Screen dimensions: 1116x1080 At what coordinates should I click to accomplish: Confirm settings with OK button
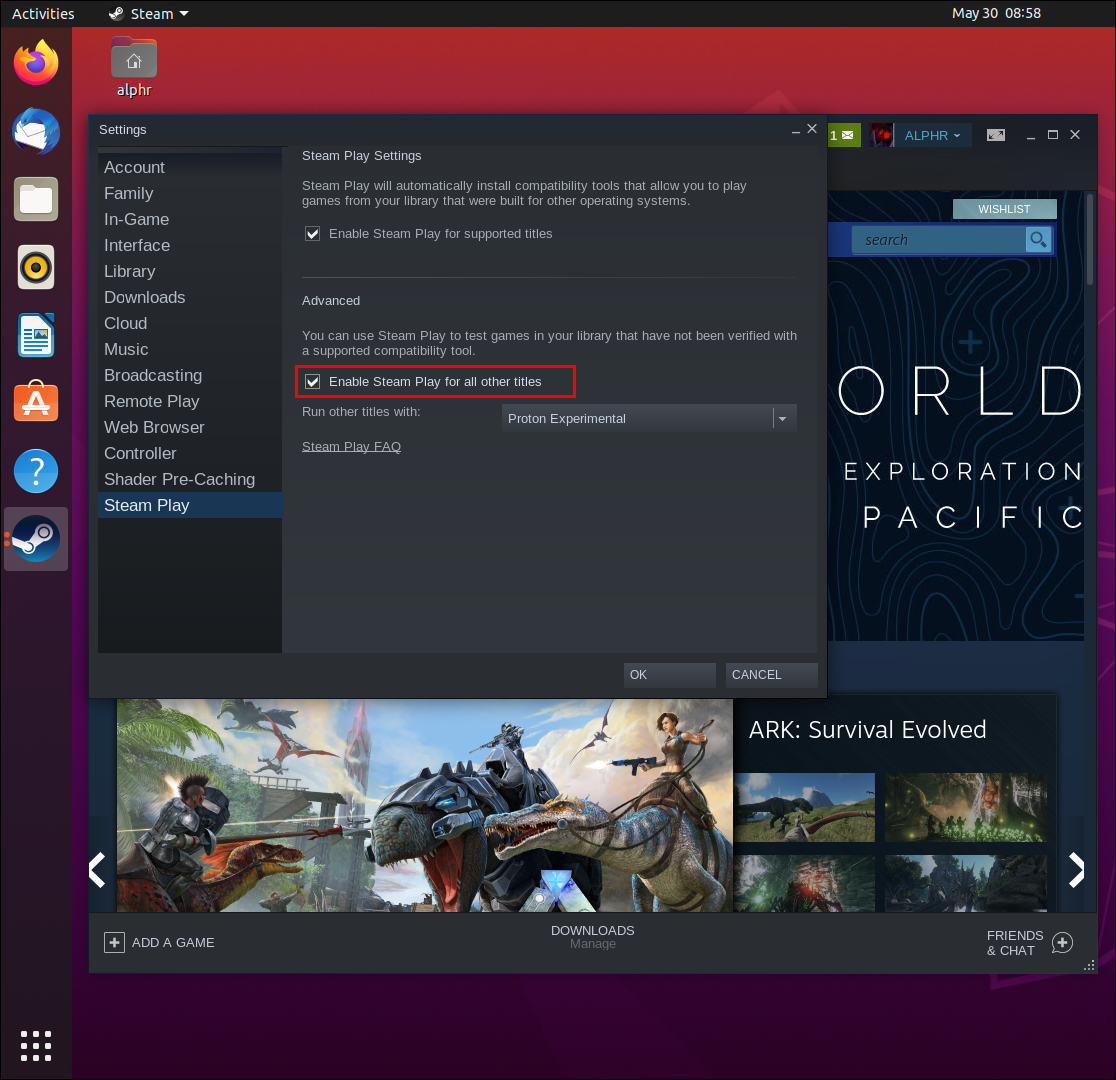pos(670,674)
